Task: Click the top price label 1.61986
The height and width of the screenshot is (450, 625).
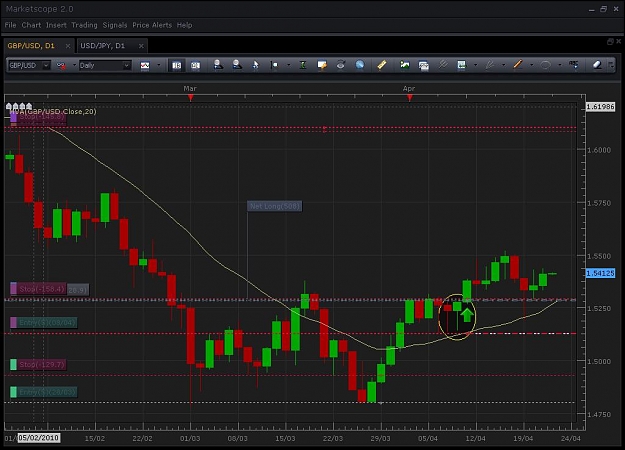Action: [600, 107]
